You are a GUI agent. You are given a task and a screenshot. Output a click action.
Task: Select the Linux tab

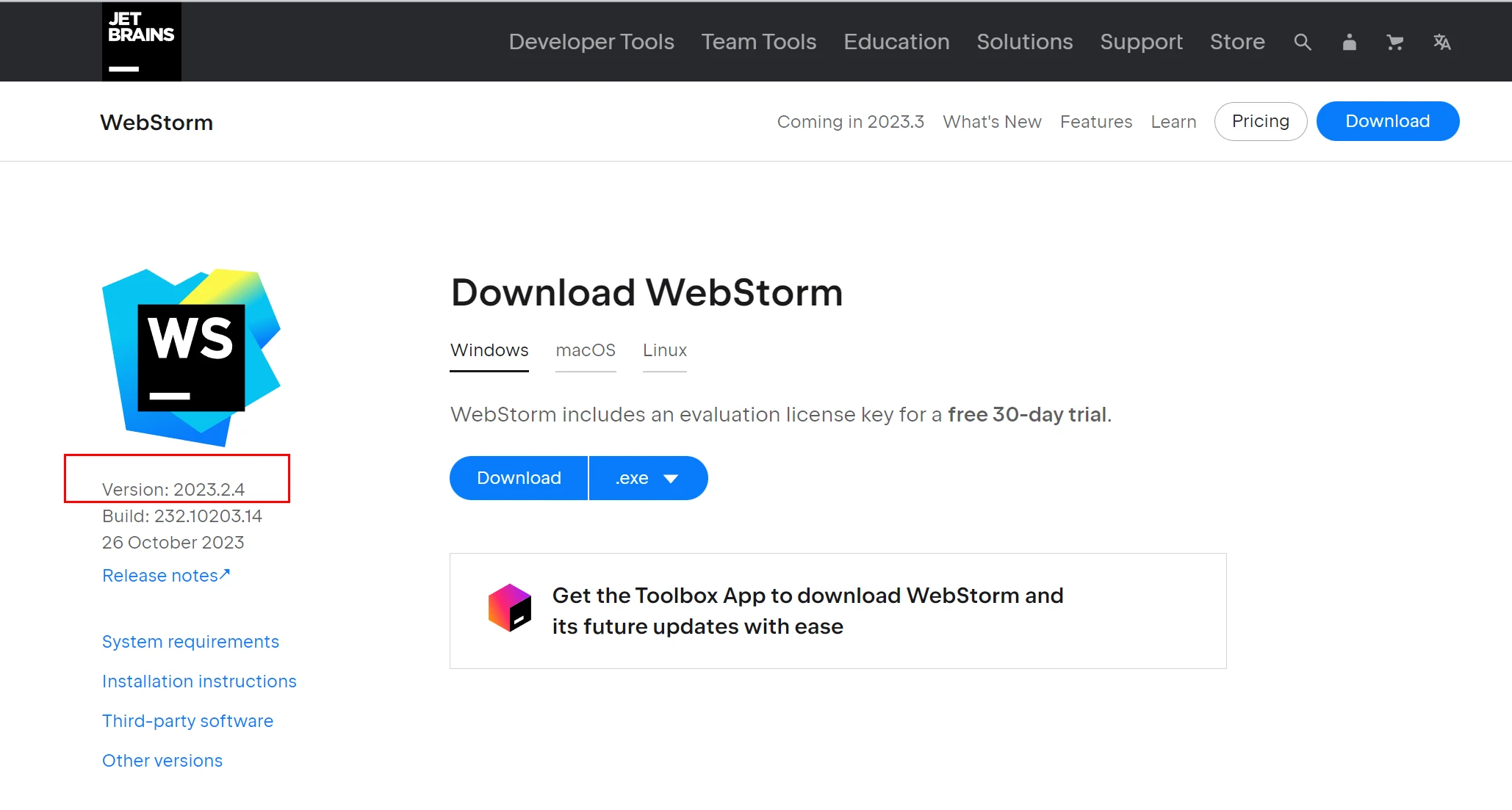click(664, 350)
